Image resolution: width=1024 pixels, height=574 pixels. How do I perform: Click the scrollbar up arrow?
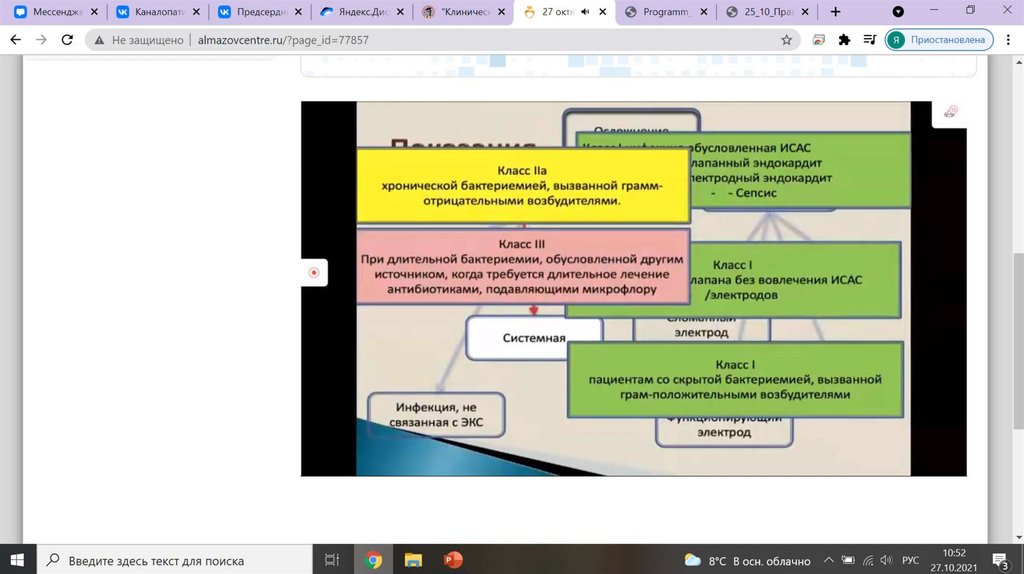point(1019,62)
